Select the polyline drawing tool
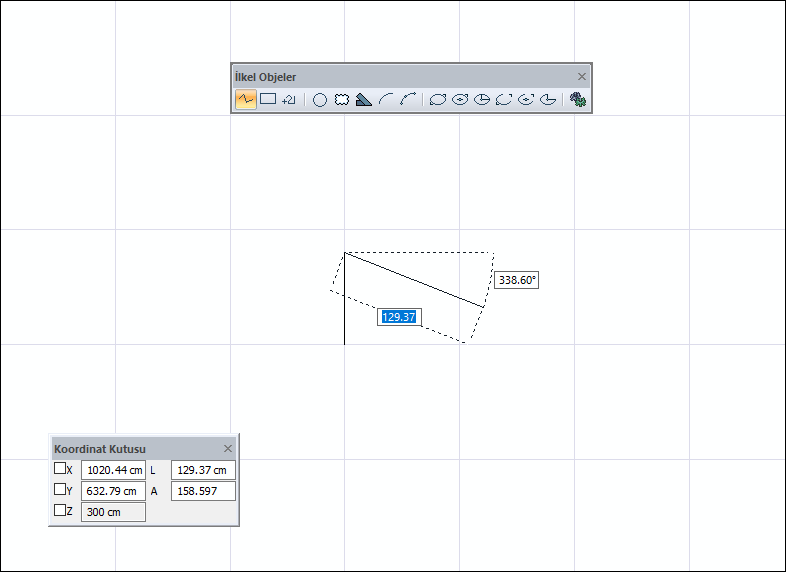The height and width of the screenshot is (572, 786). [x=245, y=99]
